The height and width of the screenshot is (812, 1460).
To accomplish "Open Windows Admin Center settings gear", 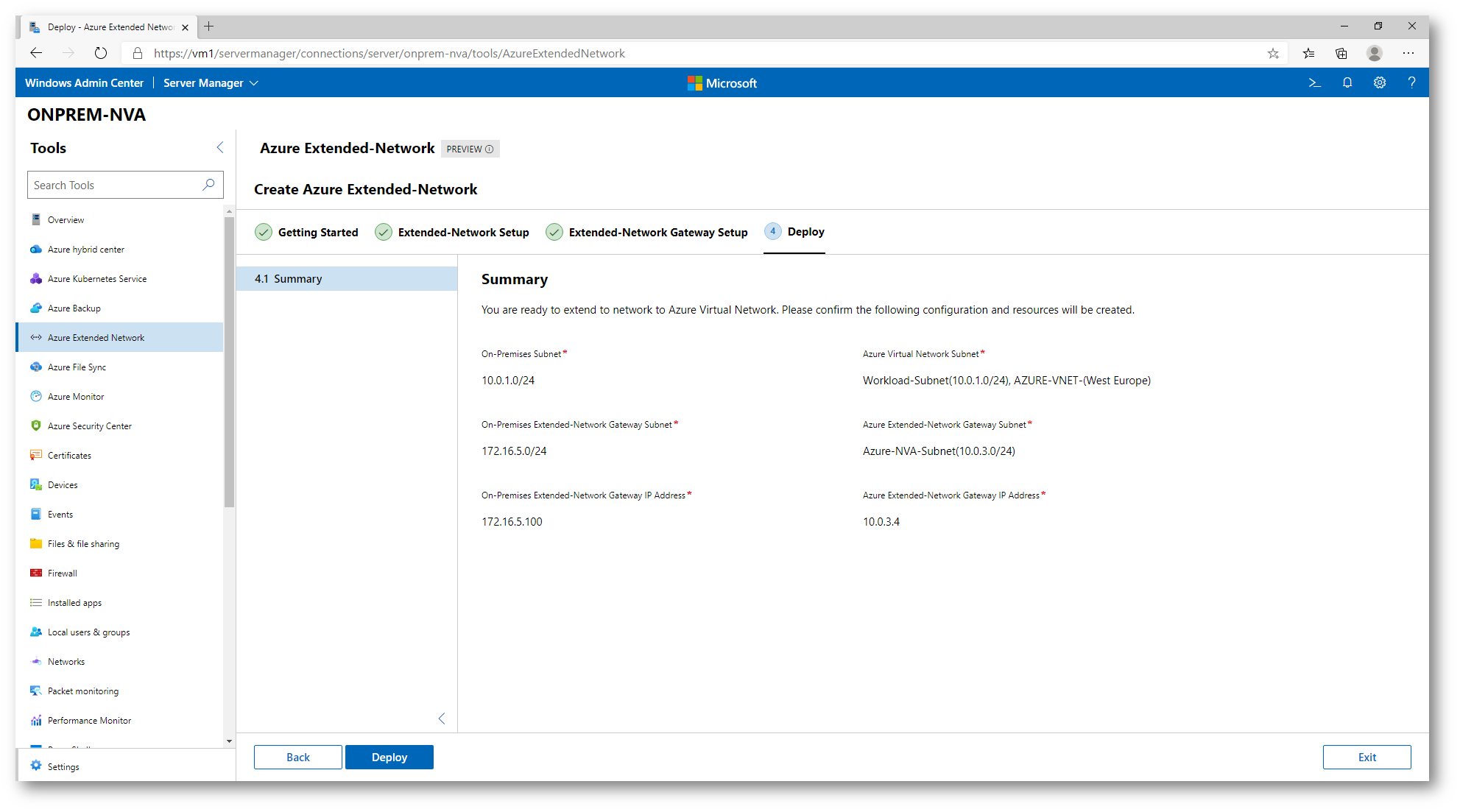I will pyautogui.click(x=1380, y=82).
